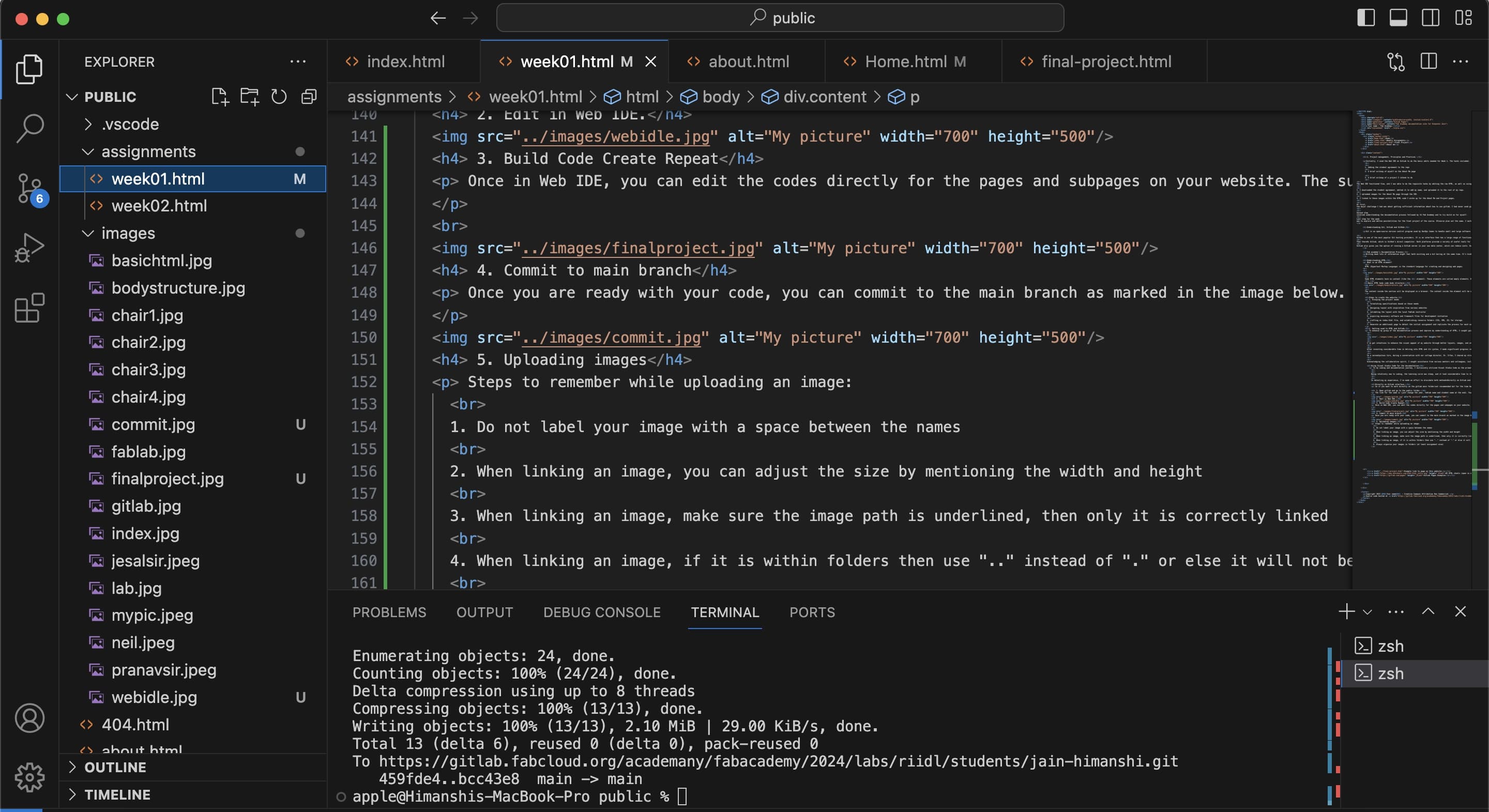The width and height of the screenshot is (1489, 812).
Task: Open changes compare icon in editor toolbar
Action: point(1396,62)
